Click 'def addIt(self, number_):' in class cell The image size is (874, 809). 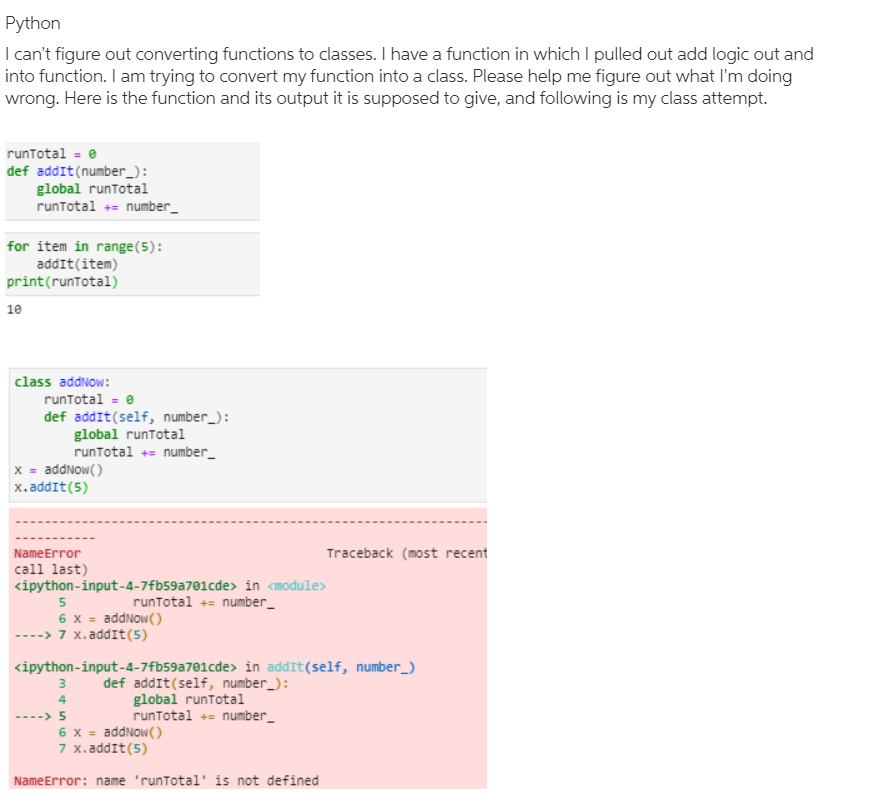pos(137,417)
